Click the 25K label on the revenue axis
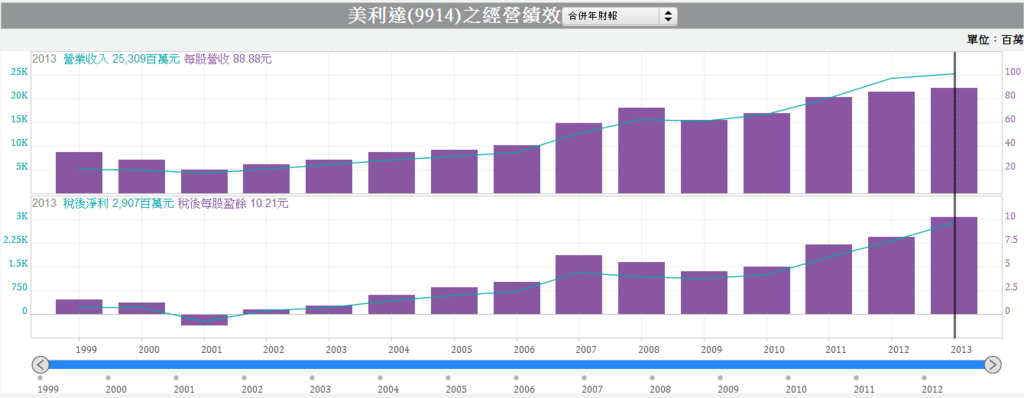 click(x=19, y=72)
